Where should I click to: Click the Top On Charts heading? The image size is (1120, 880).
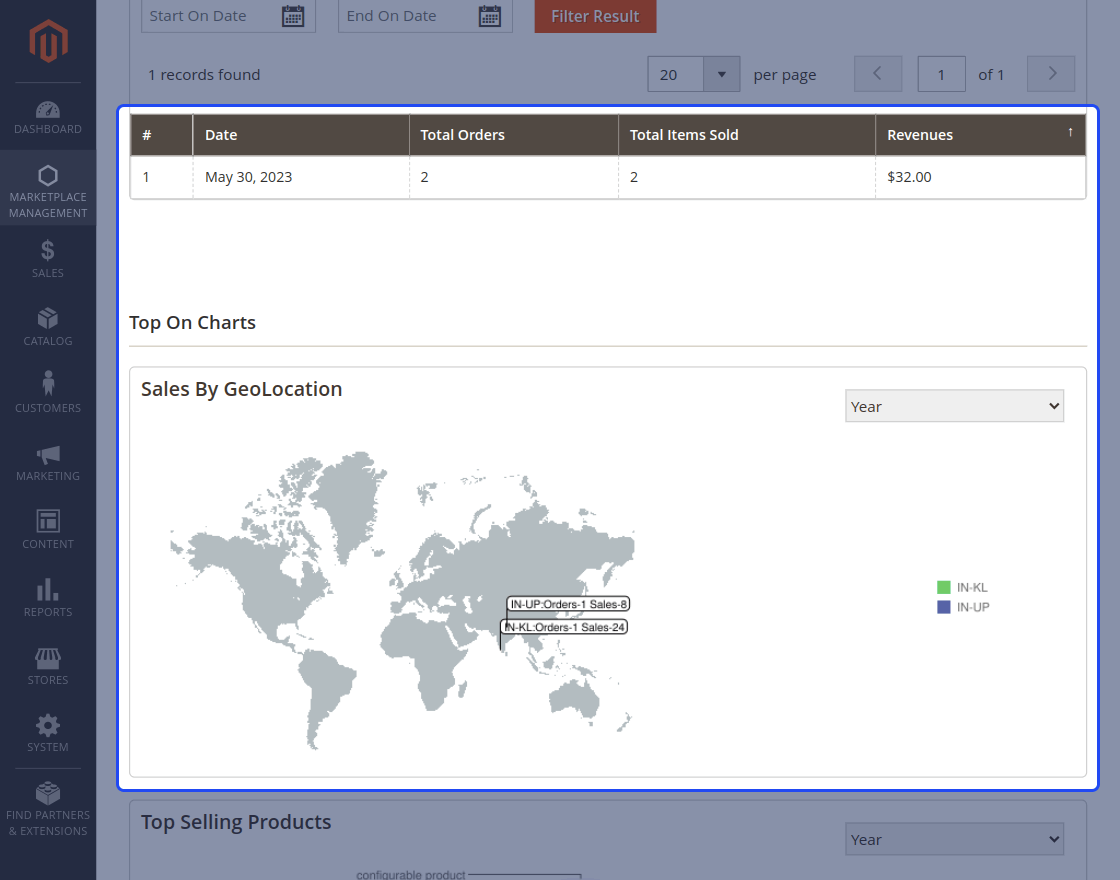coord(192,322)
